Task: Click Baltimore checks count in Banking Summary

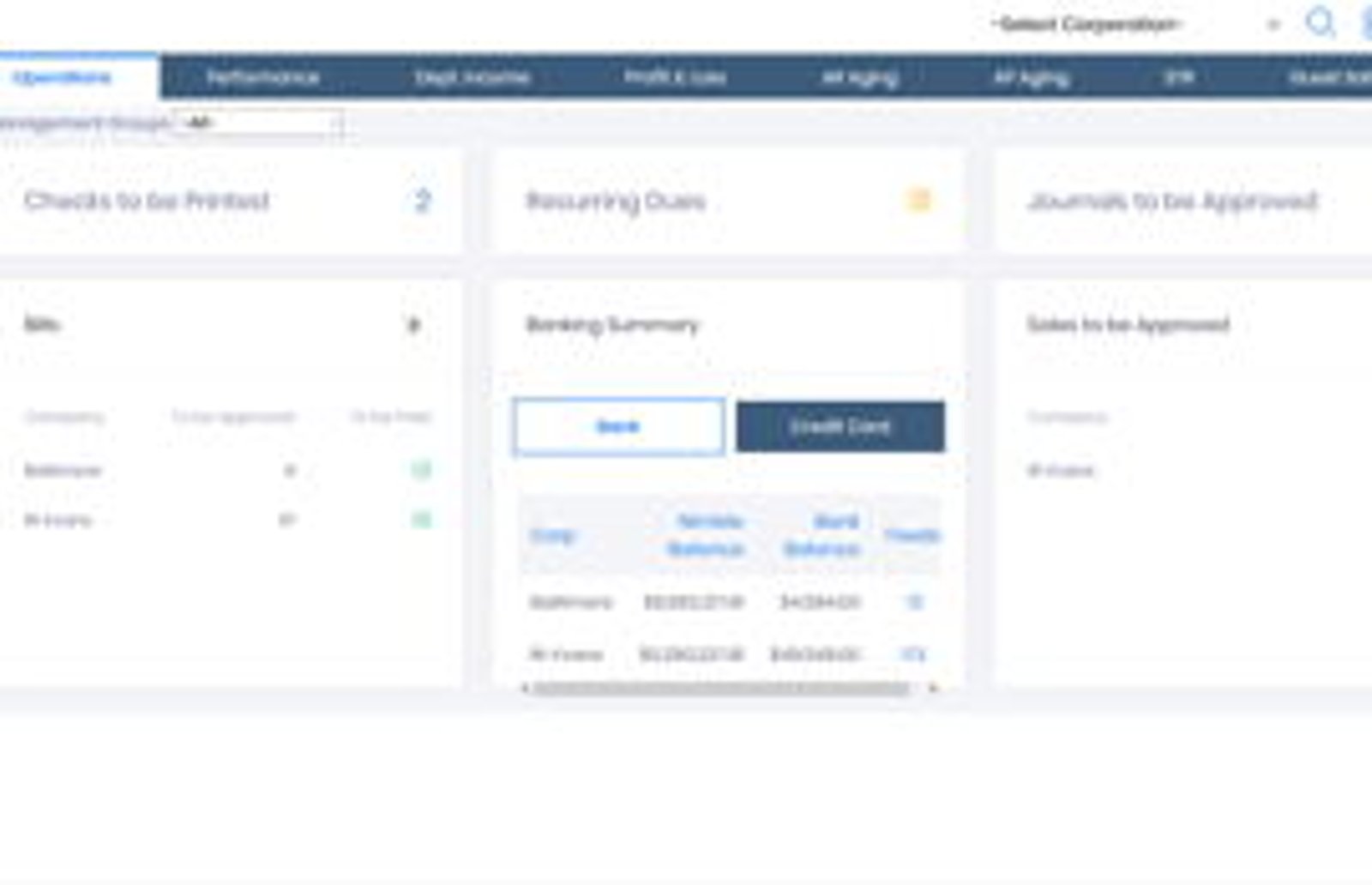Action: [915, 602]
